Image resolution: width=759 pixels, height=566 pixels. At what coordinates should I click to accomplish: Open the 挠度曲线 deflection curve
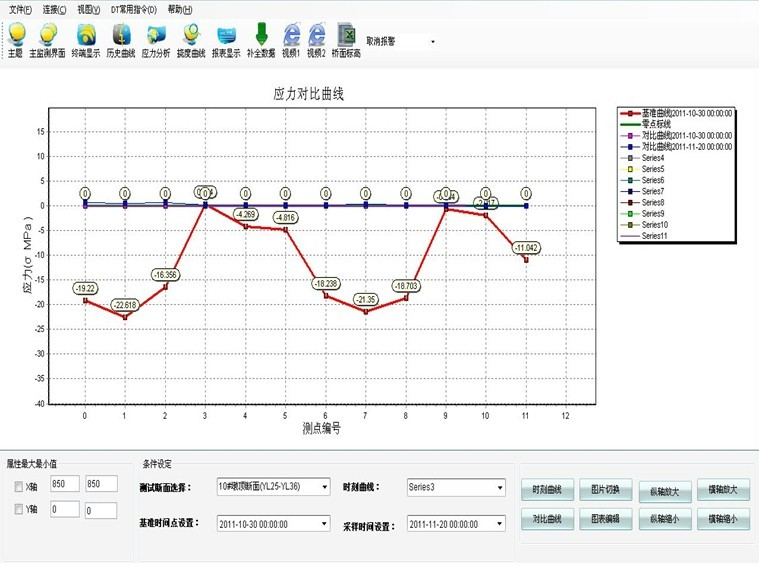(191, 36)
